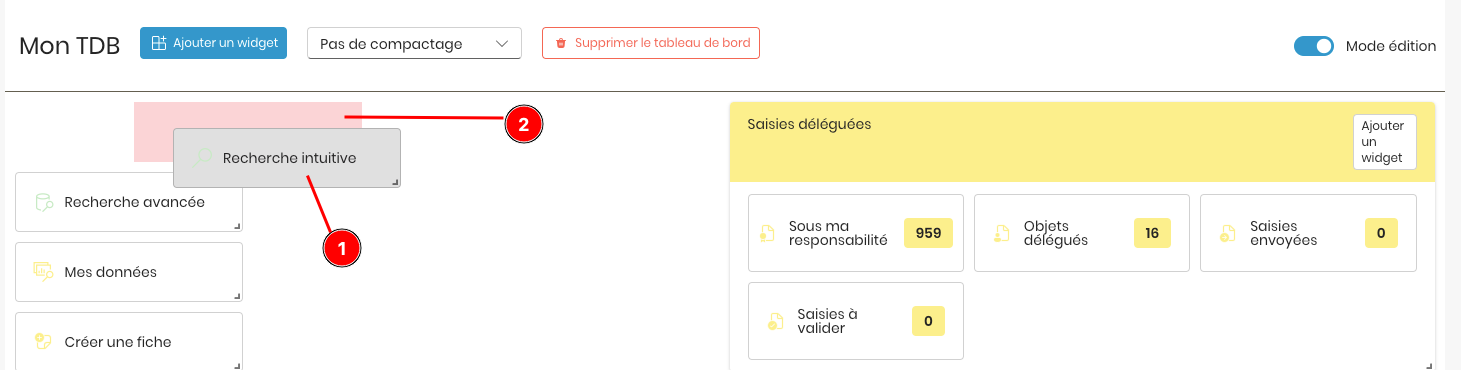
Task: Click the 16 badge on Objets délégués
Action: pos(1152,233)
